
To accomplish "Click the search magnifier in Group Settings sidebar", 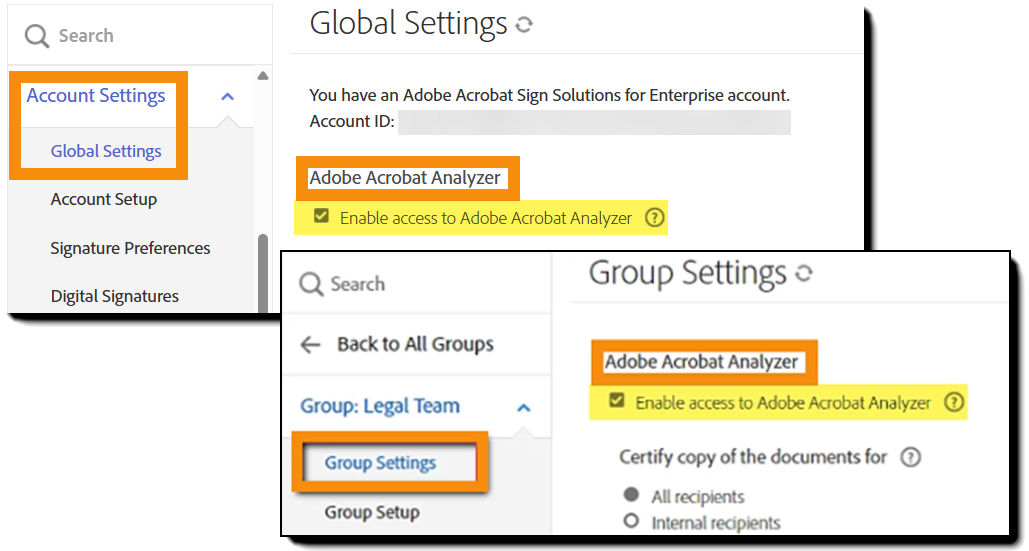I will tap(311, 285).
